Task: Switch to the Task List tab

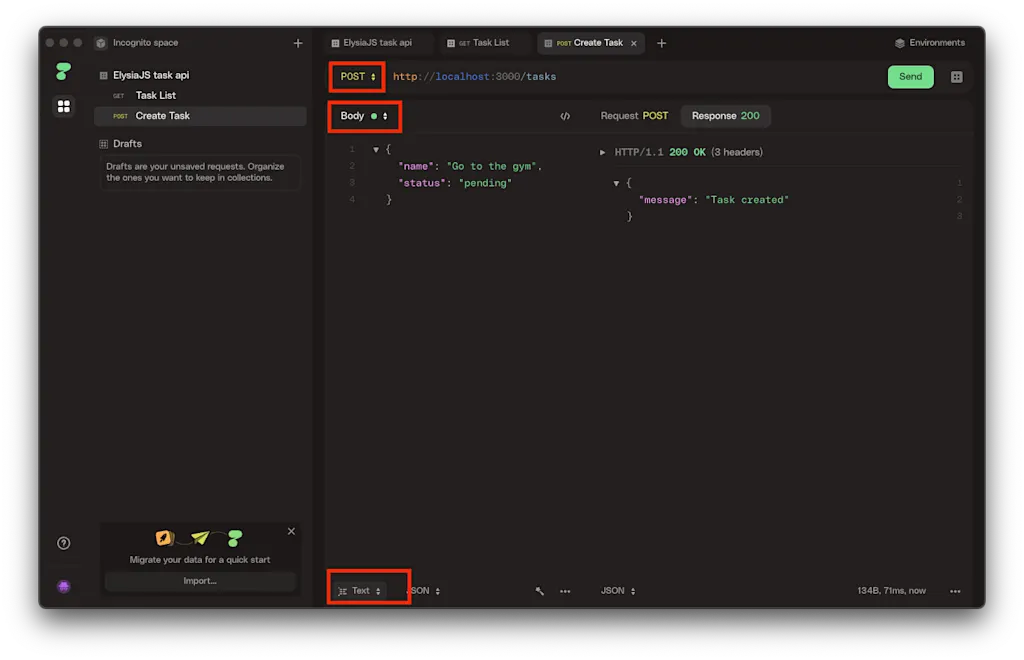Action: click(483, 43)
